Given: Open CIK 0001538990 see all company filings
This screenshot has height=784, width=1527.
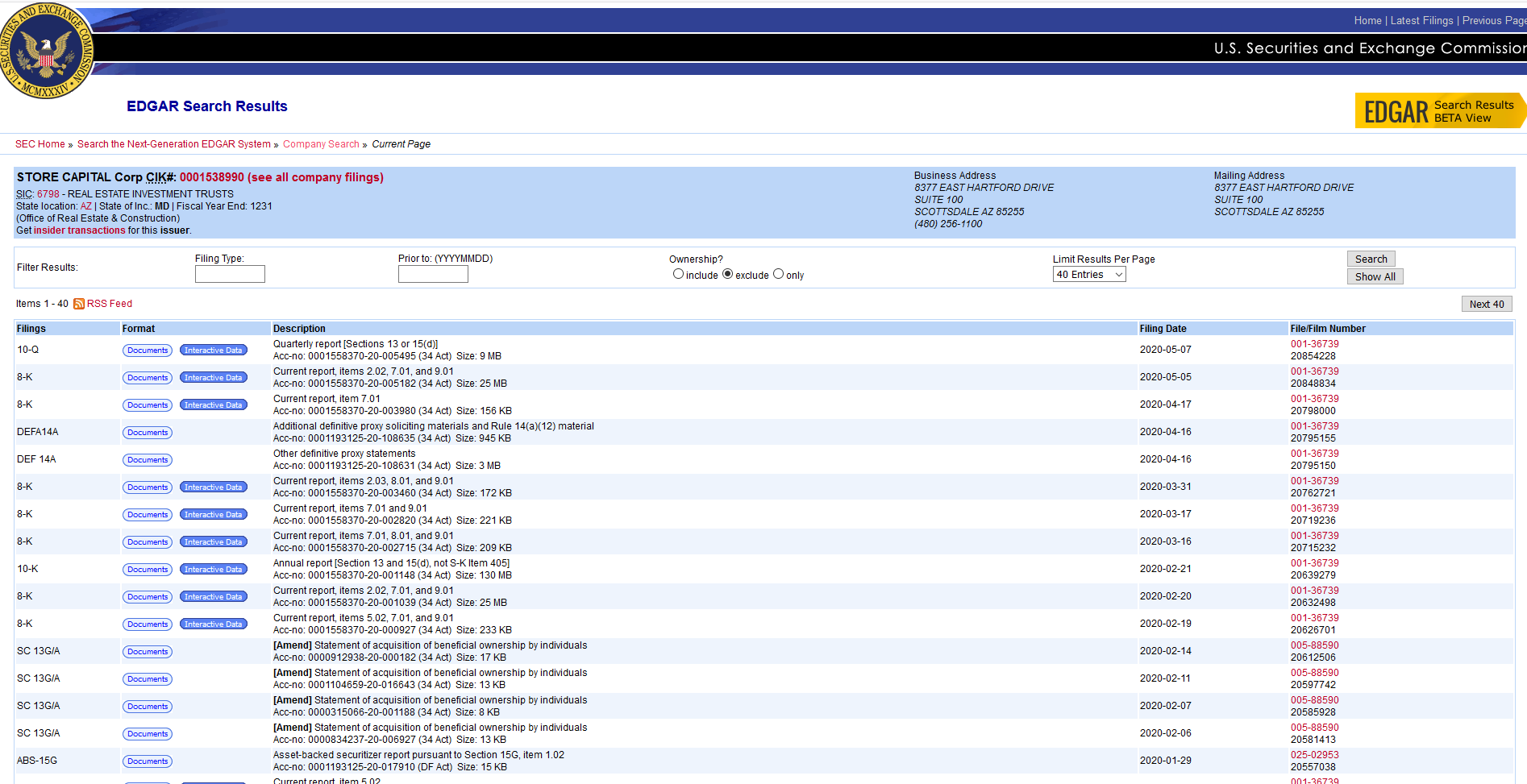Looking at the screenshot, I should tap(281, 177).
